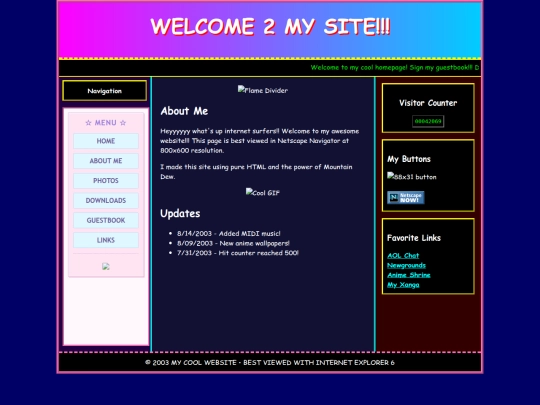Screen dimensions: 540x405
Task: Click the Favorite Links heading
Action: [414, 238]
